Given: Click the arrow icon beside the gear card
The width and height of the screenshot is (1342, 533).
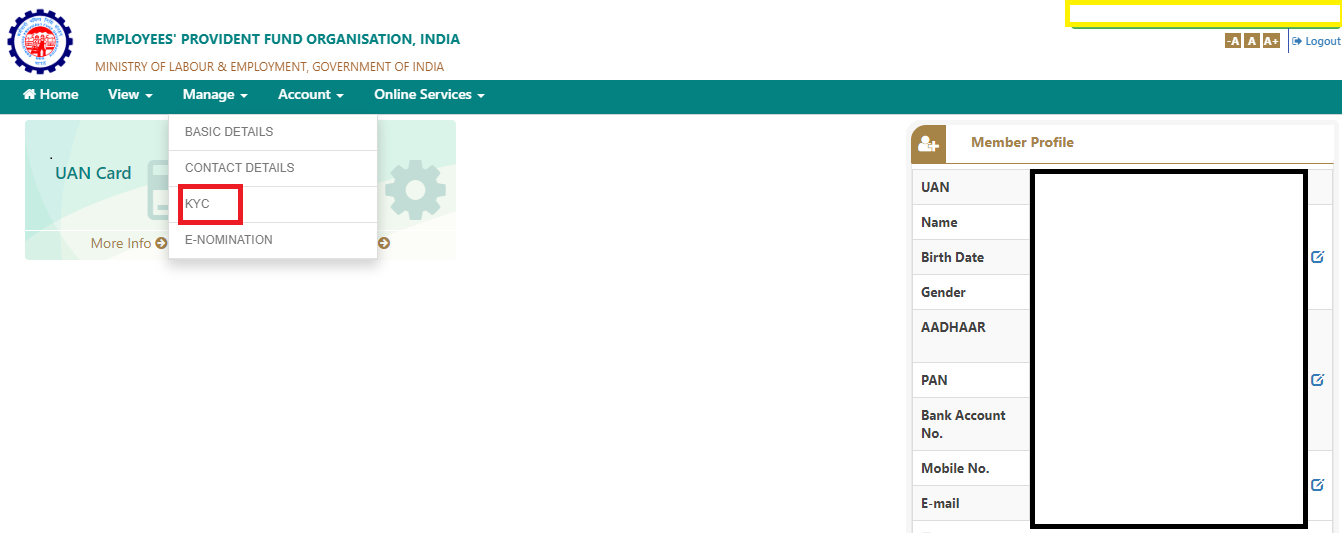Looking at the screenshot, I should point(384,243).
